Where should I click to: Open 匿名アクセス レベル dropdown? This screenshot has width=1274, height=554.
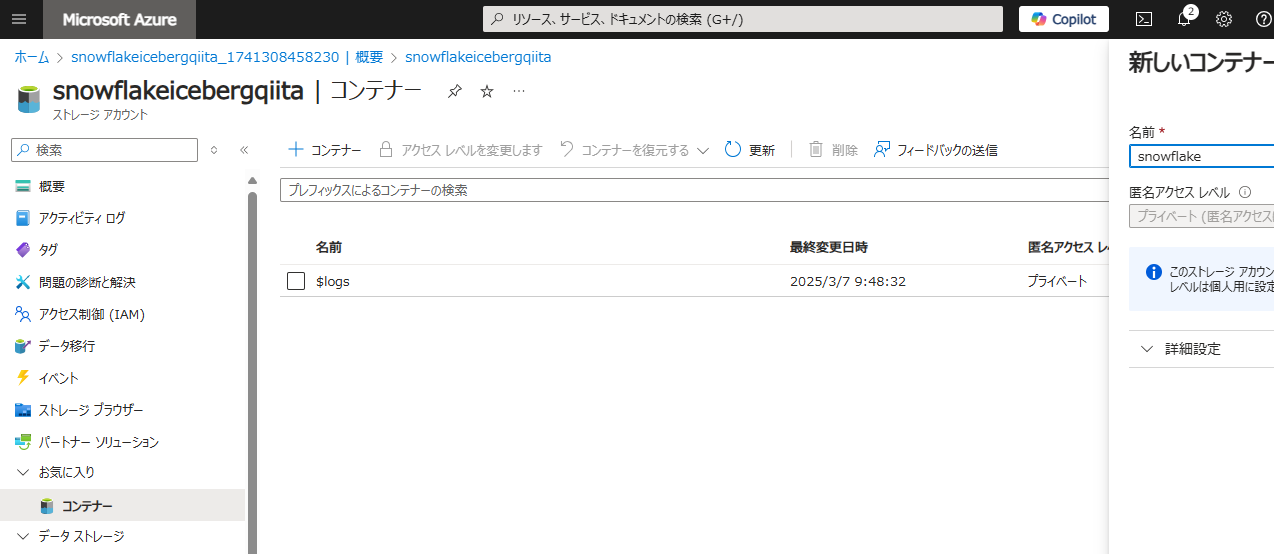click(x=1201, y=216)
